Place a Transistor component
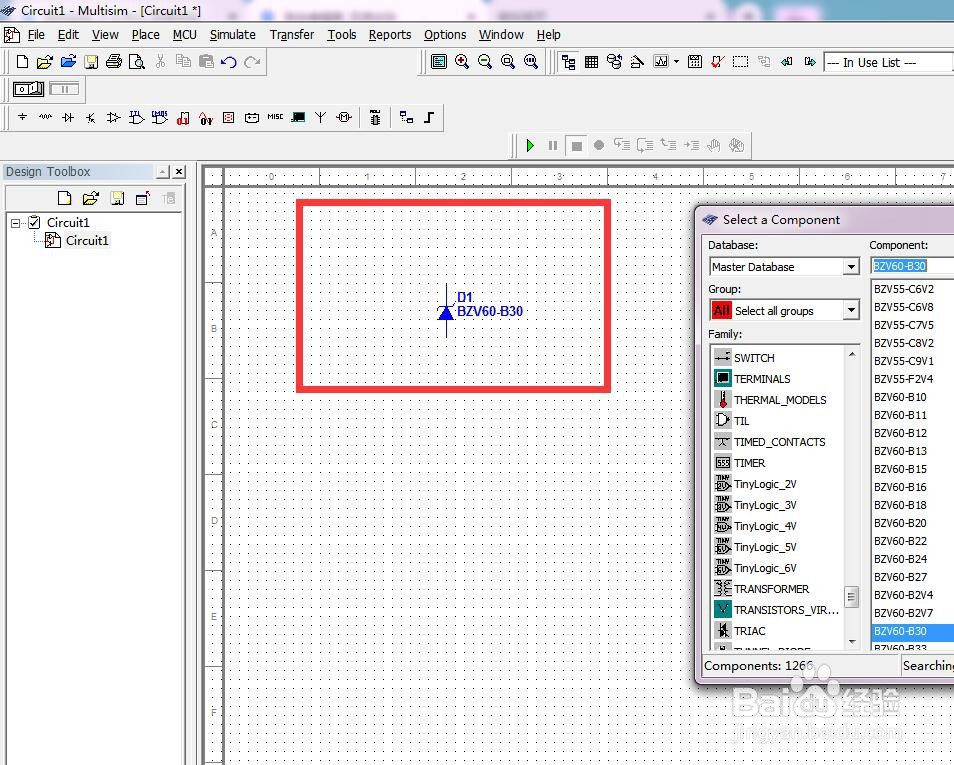Image resolution: width=954 pixels, height=765 pixels. point(90,117)
